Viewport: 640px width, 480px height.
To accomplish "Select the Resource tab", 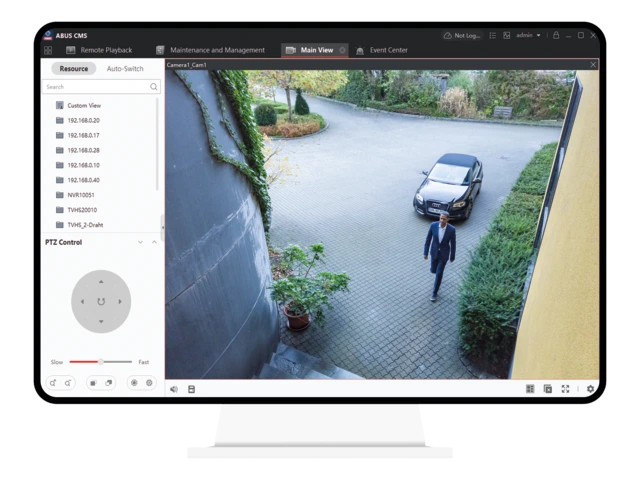I will point(73,69).
